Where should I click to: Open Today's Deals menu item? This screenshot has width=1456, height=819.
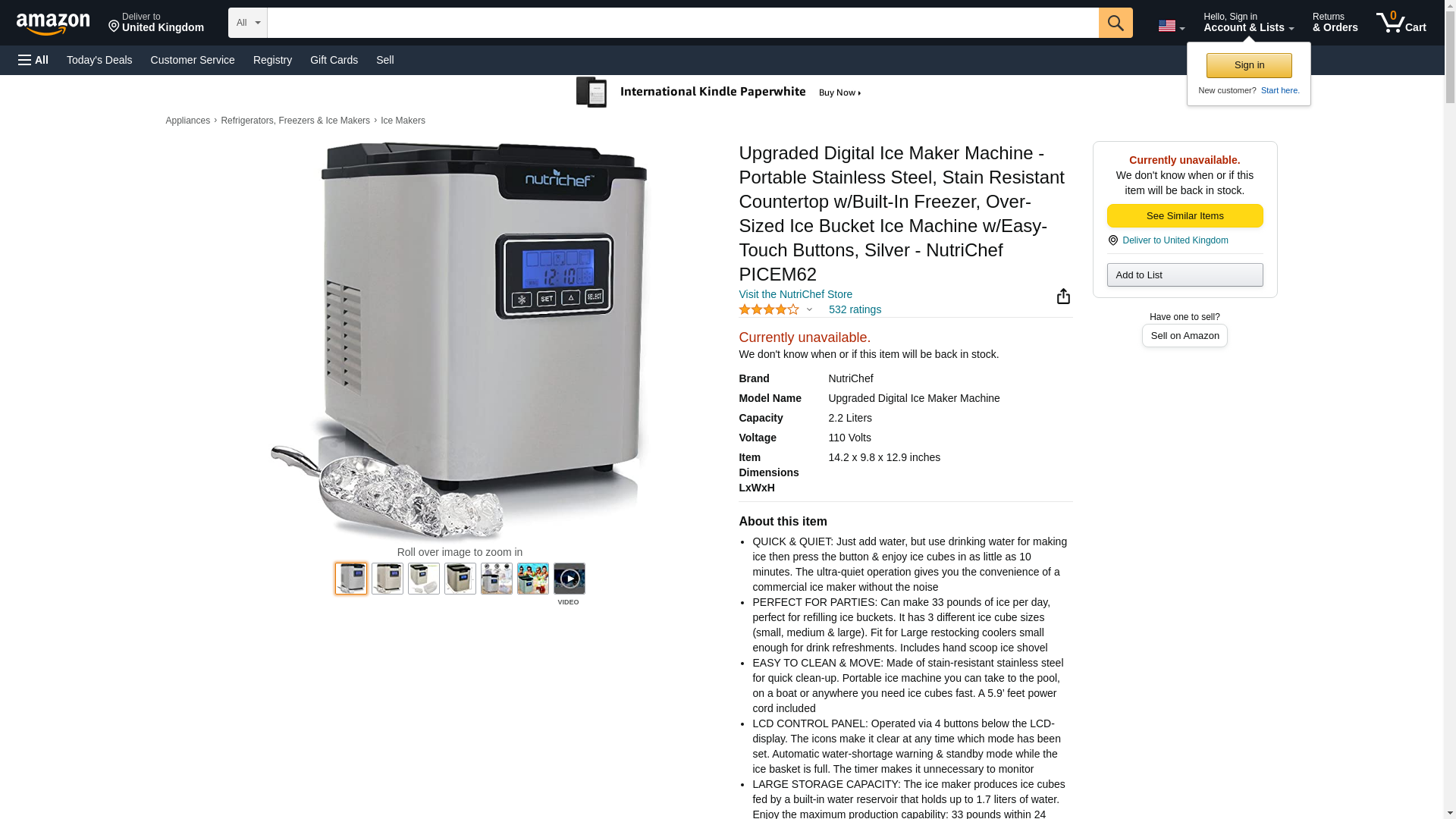pyautogui.click(x=99, y=60)
